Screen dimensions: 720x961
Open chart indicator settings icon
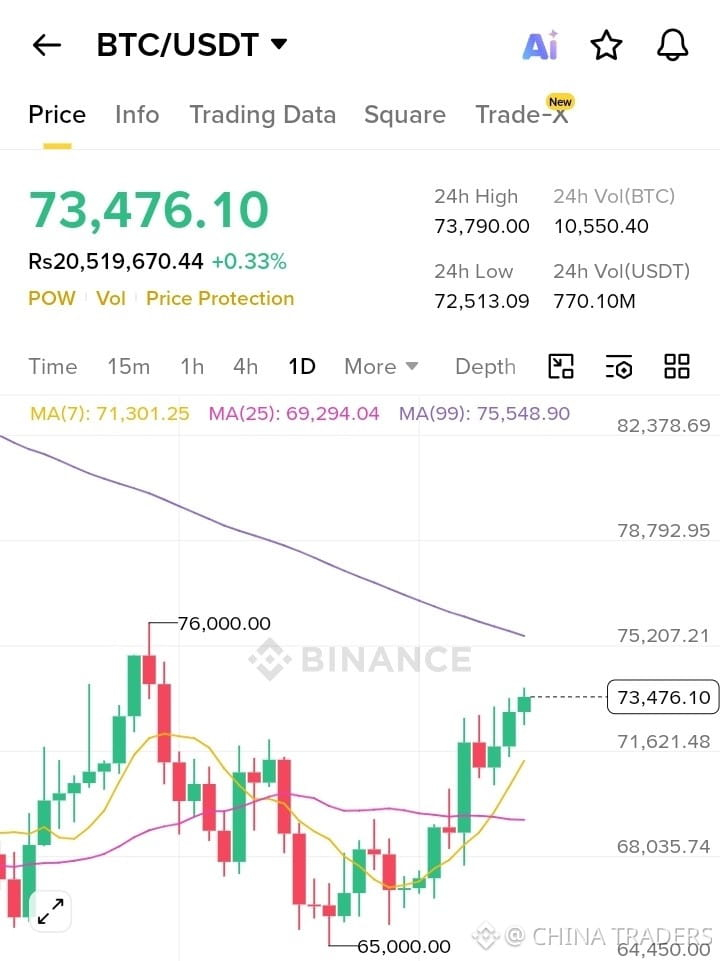[x=618, y=367]
